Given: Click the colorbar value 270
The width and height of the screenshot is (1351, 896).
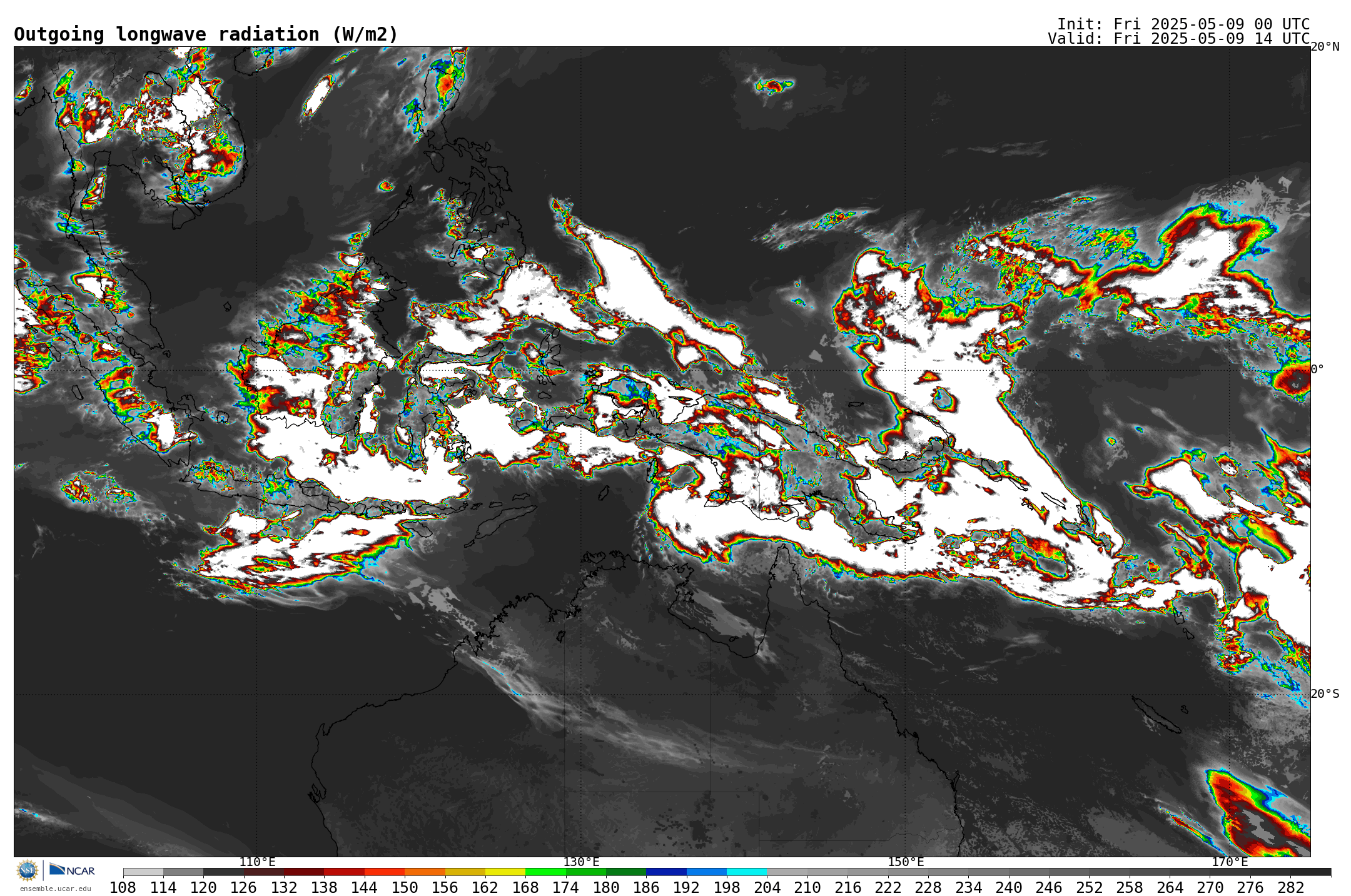Looking at the screenshot, I should click(x=1210, y=887).
